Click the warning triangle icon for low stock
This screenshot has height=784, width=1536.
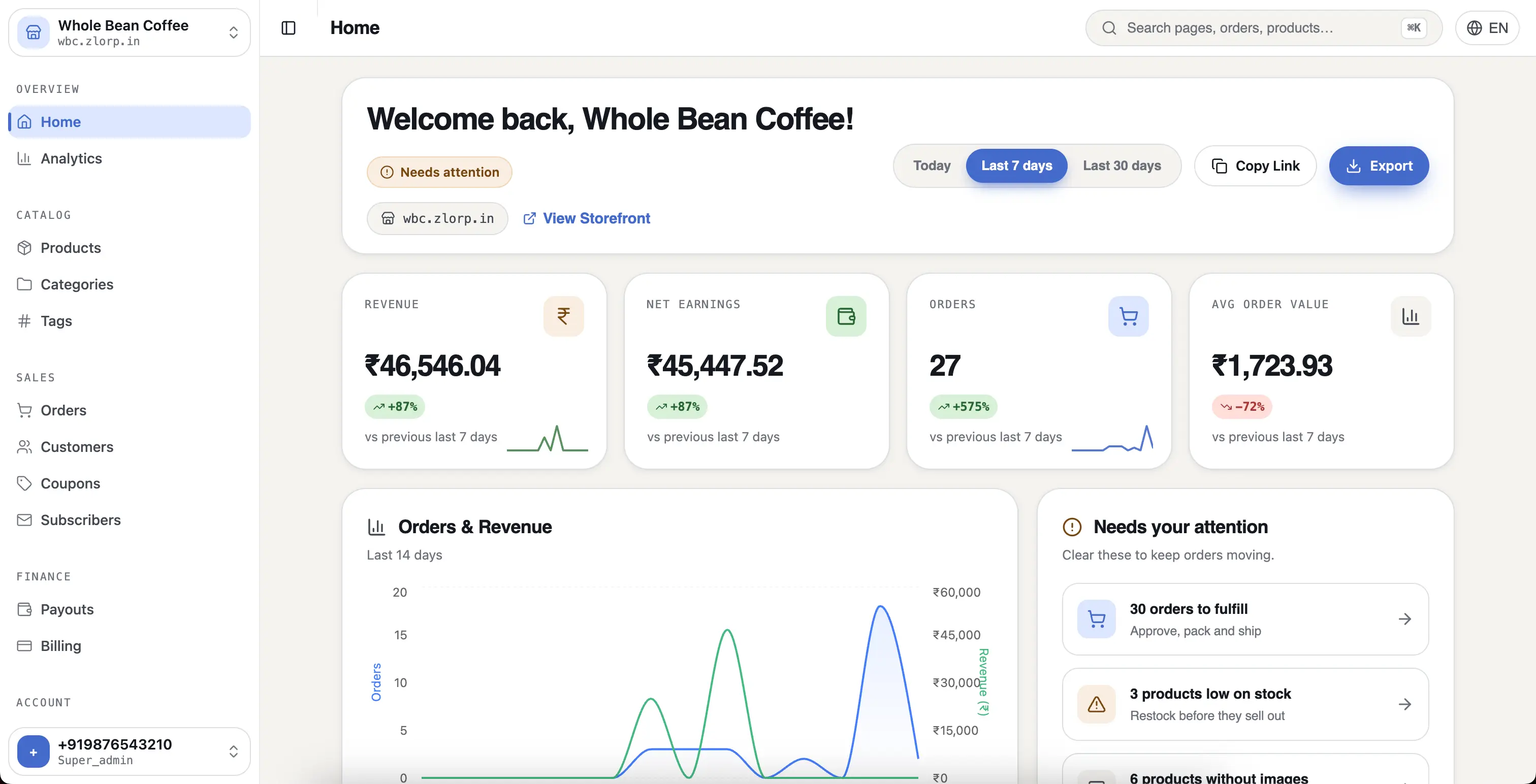(x=1096, y=704)
